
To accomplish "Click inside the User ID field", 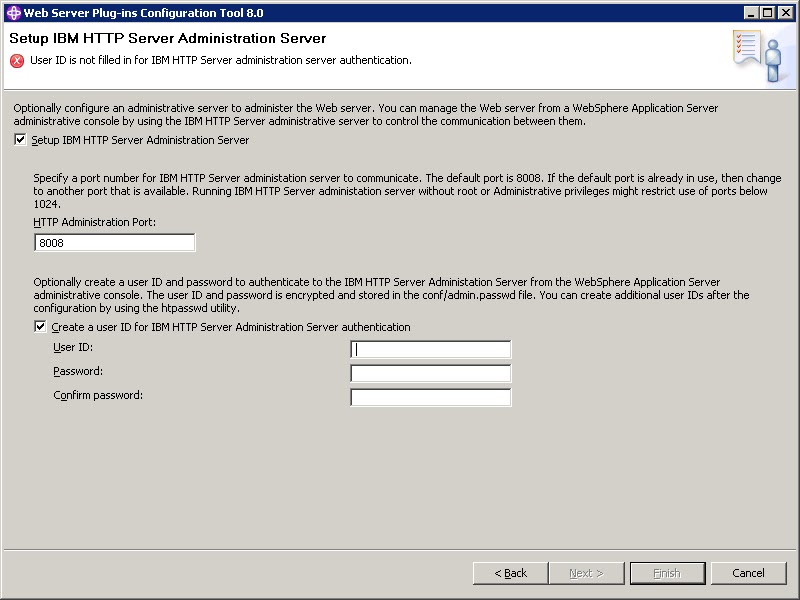I will [430, 349].
